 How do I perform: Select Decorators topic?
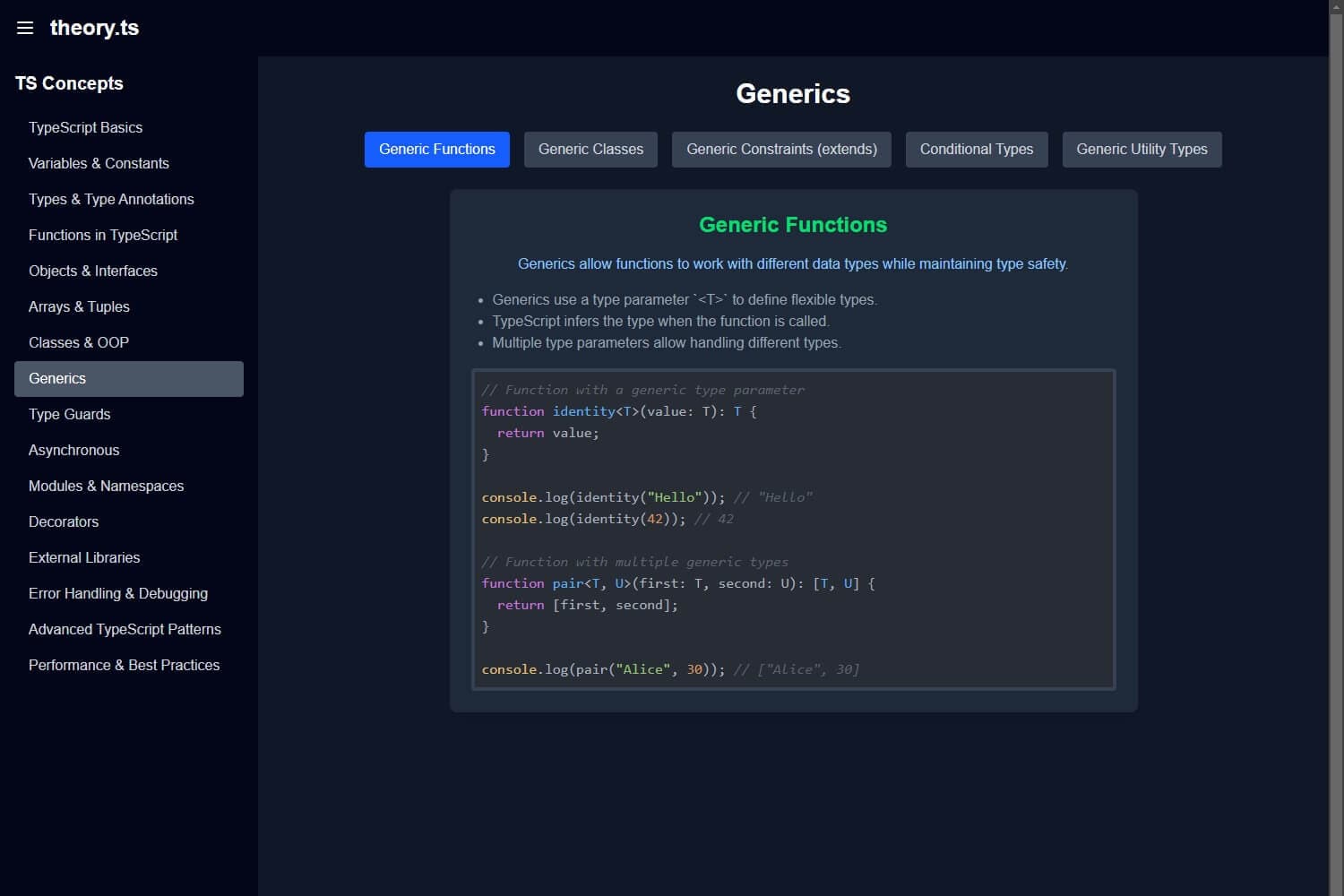[x=129, y=522]
